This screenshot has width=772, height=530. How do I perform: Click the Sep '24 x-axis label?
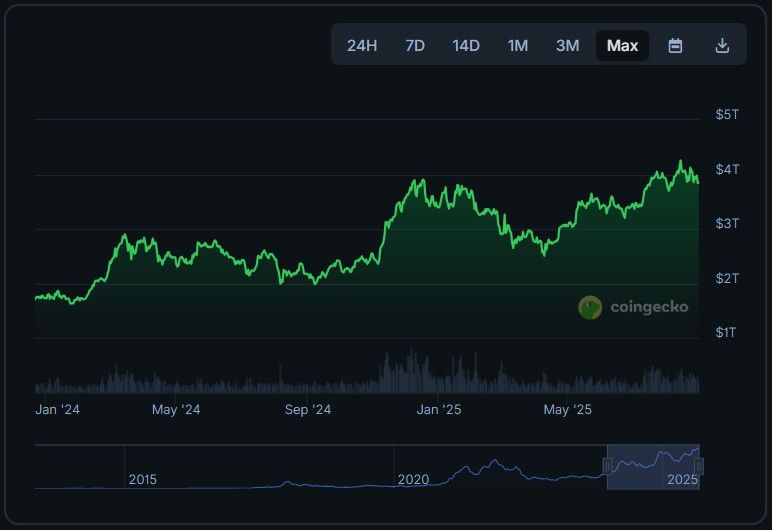pyautogui.click(x=308, y=409)
